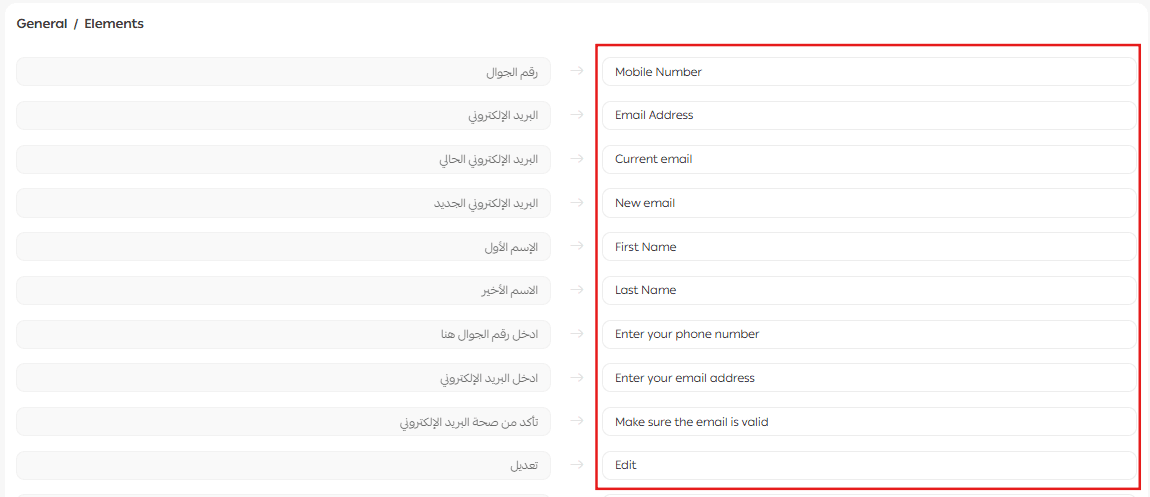Focus the Mobile Number translation input

coord(868,72)
